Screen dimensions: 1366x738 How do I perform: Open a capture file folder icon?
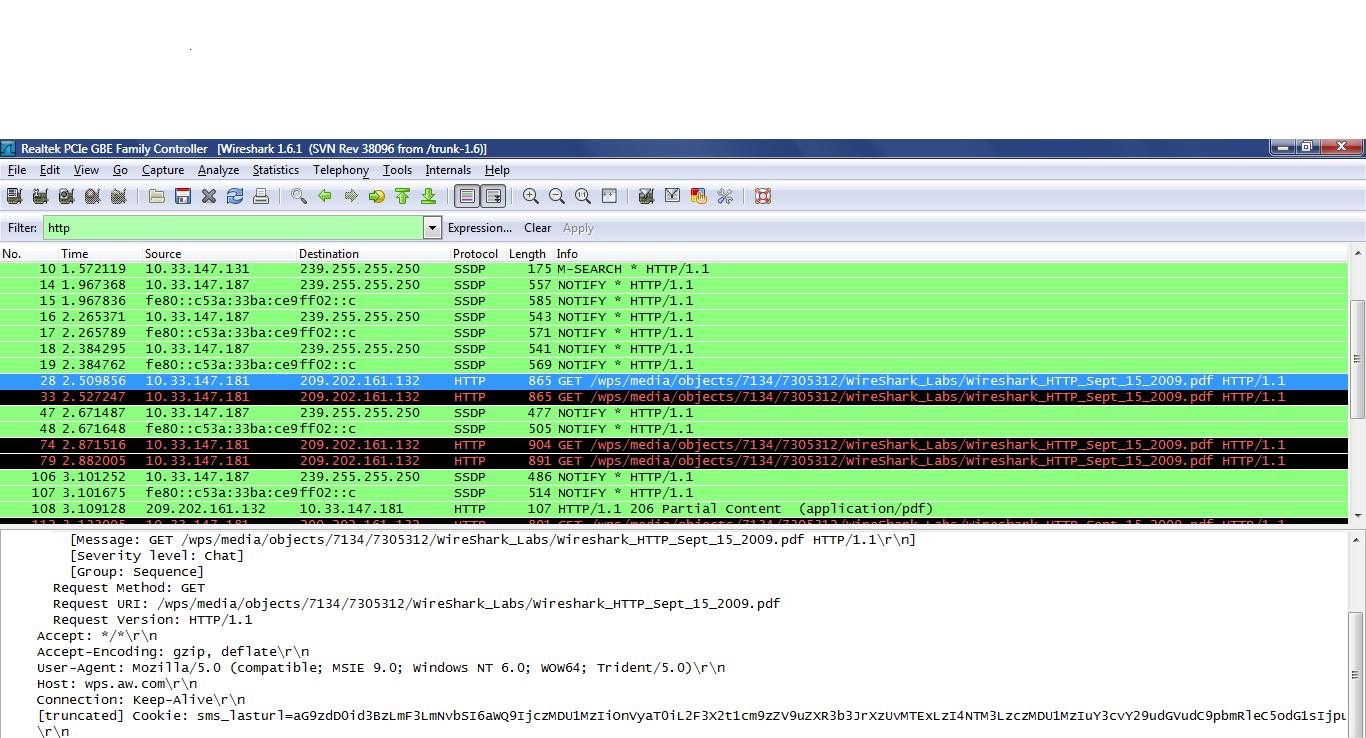157,196
